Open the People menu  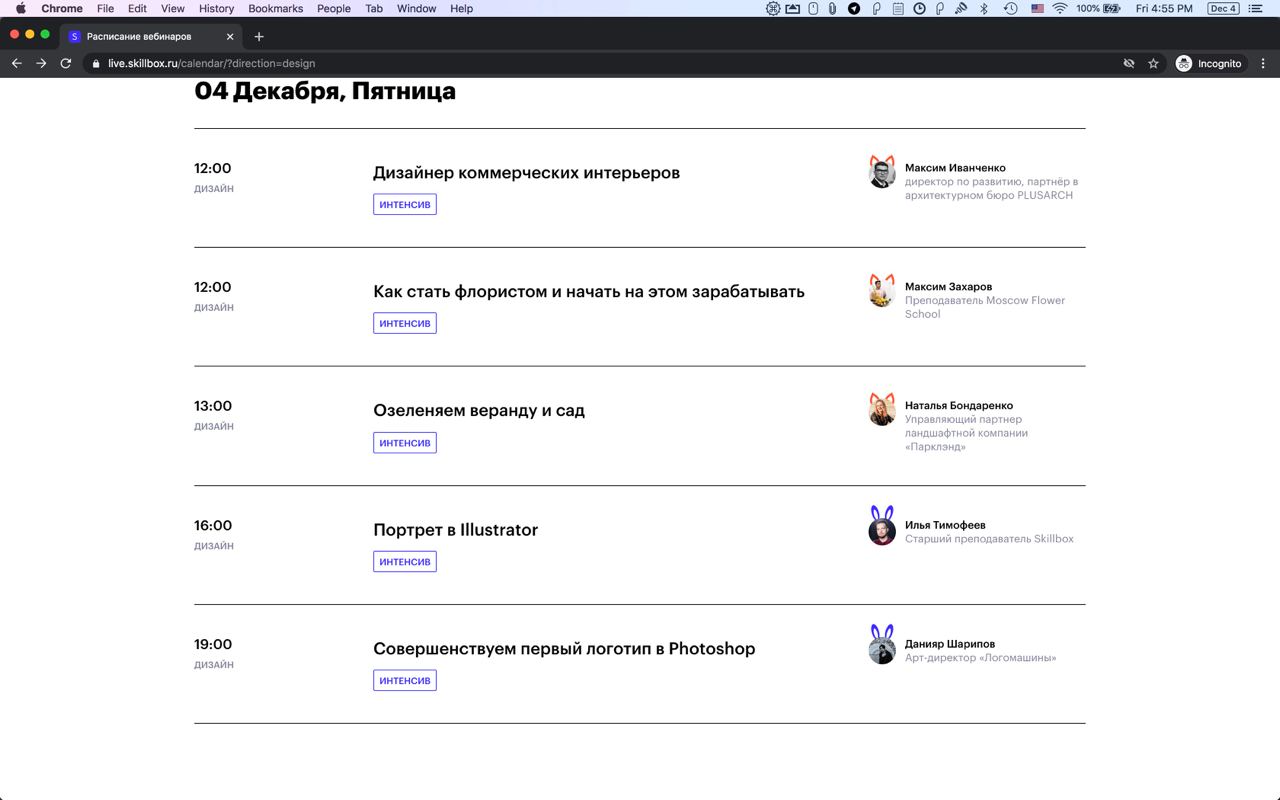(334, 8)
